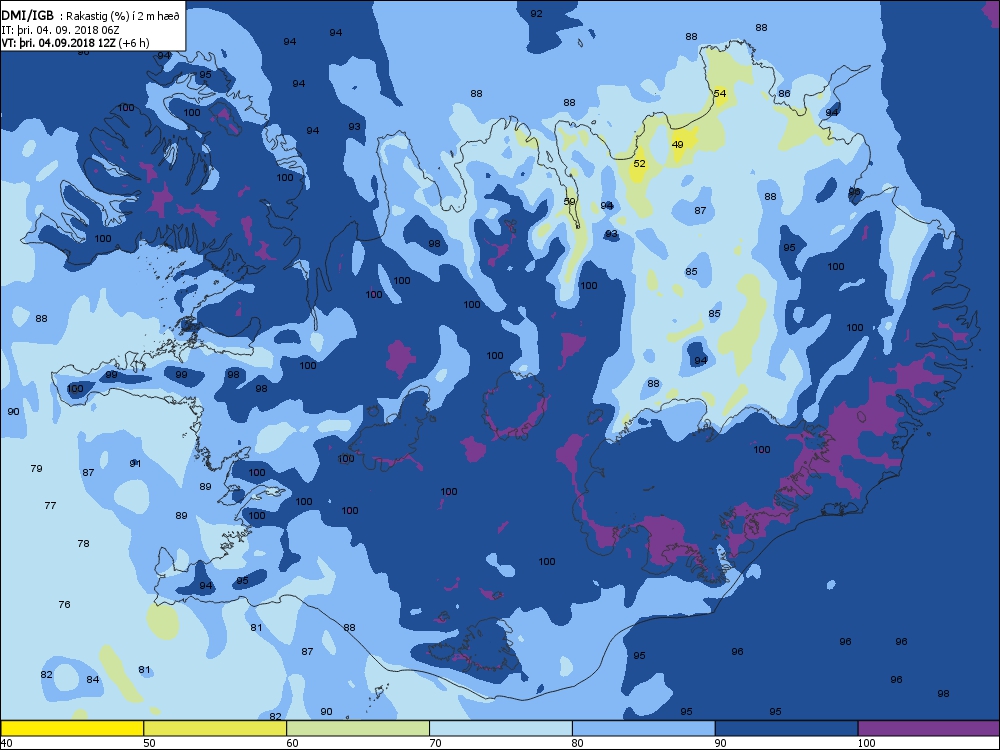
Task: Click the humidity value 84 in the southwest
Action: tap(92, 679)
